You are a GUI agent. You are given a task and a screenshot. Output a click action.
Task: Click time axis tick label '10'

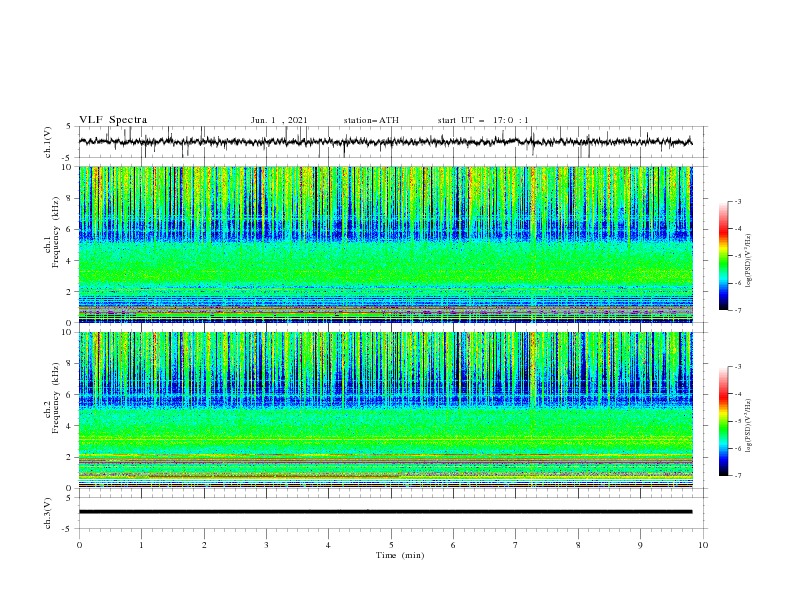tap(703, 545)
